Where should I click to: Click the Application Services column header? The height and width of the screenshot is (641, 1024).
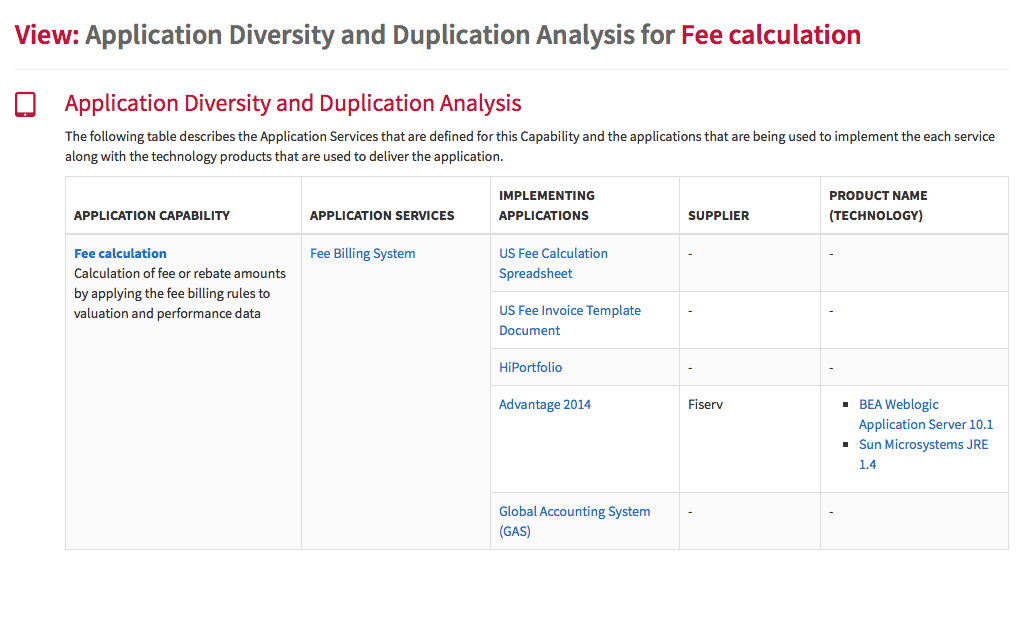pos(381,215)
